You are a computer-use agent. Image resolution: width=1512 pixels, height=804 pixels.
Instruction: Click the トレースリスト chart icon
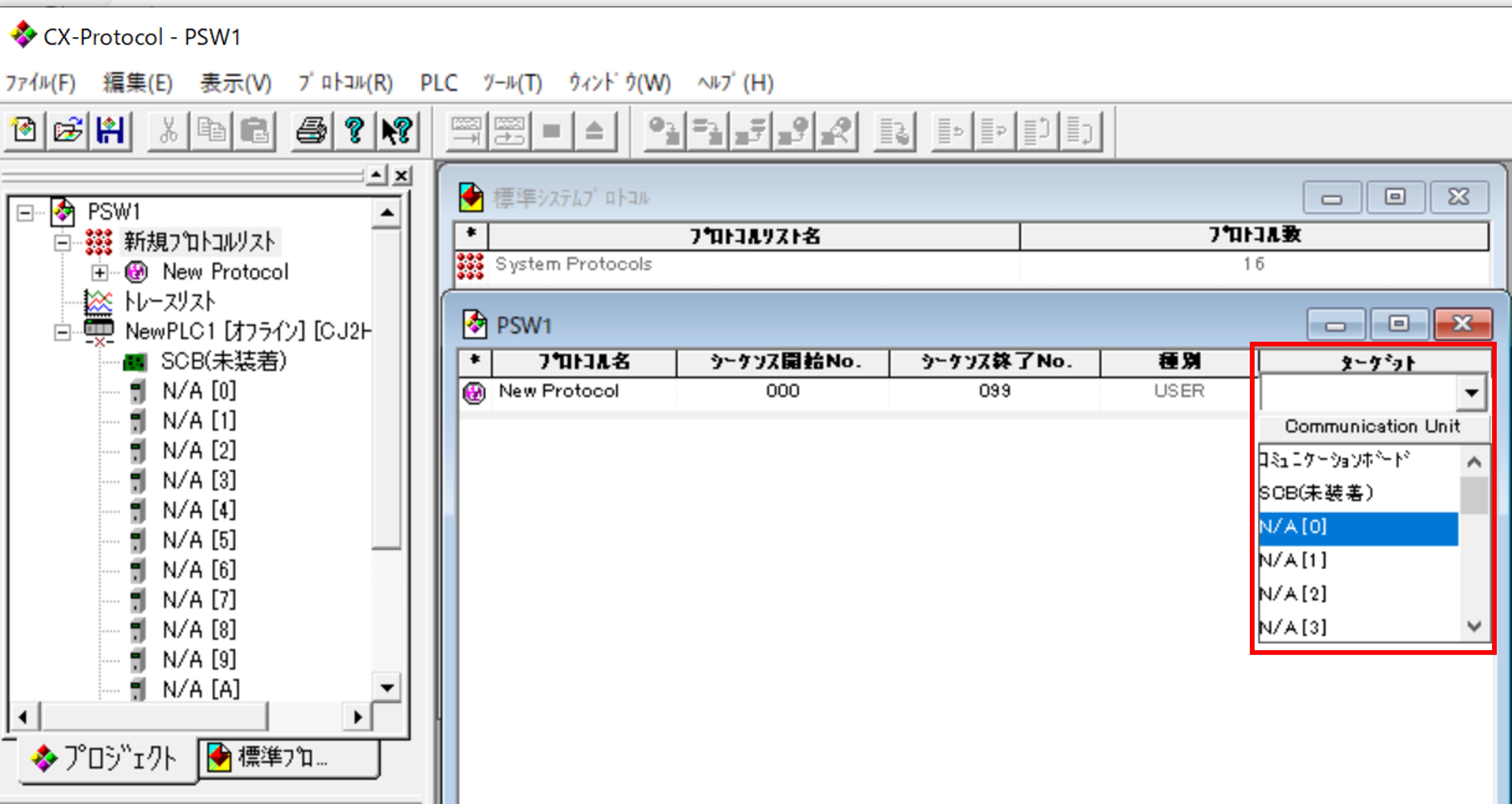tap(98, 302)
